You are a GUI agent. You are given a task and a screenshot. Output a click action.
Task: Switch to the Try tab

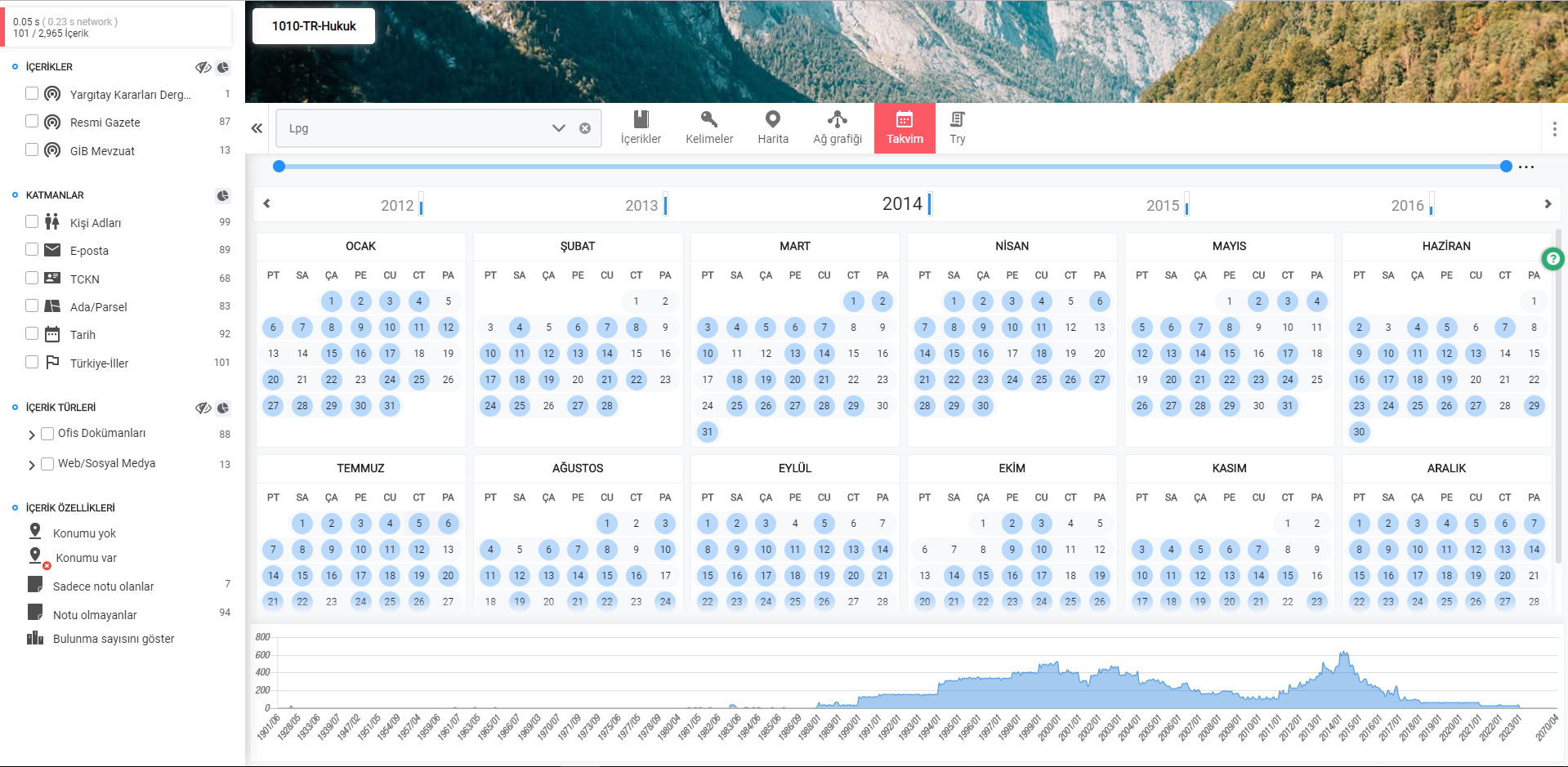click(958, 128)
